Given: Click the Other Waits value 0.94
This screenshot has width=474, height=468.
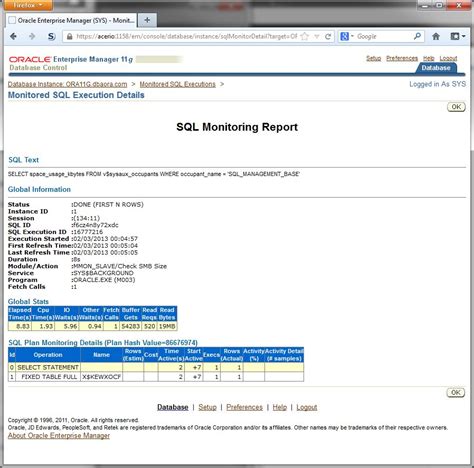Looking at the screenshot, I should coord(91,326).
